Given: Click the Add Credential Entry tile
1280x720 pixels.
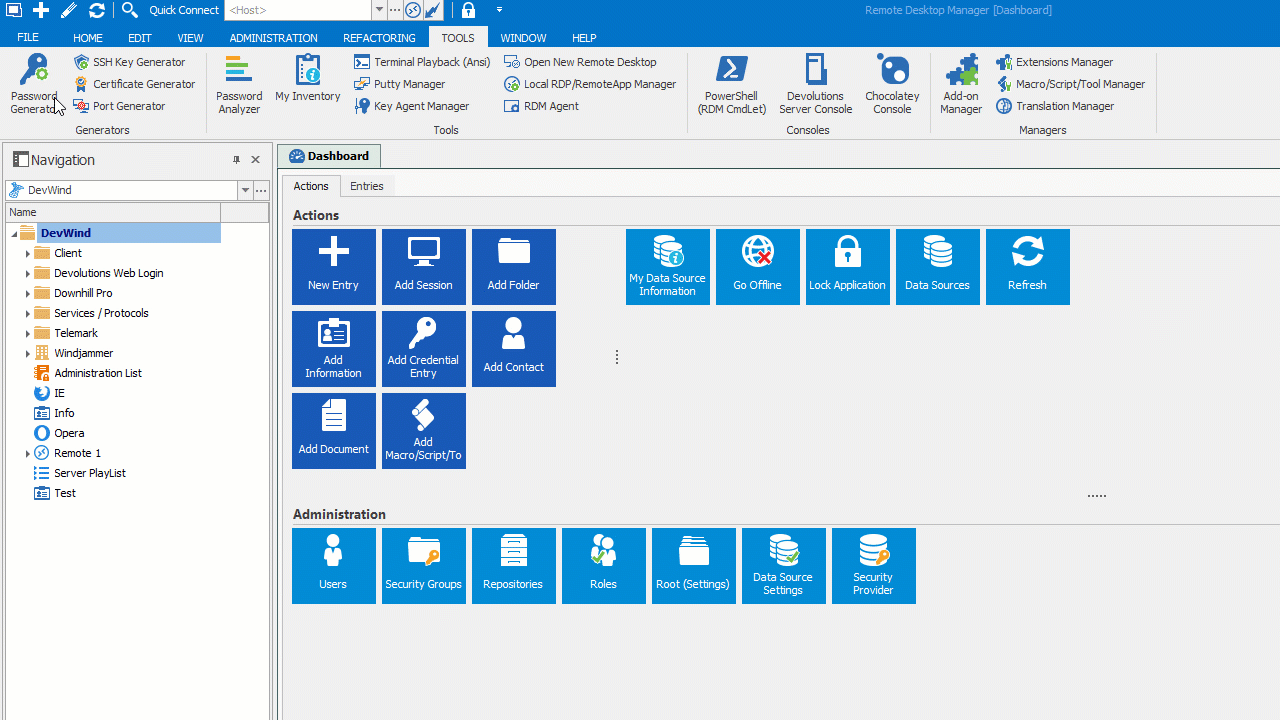Looking at the screenshot, I should (x=423, y=349).
